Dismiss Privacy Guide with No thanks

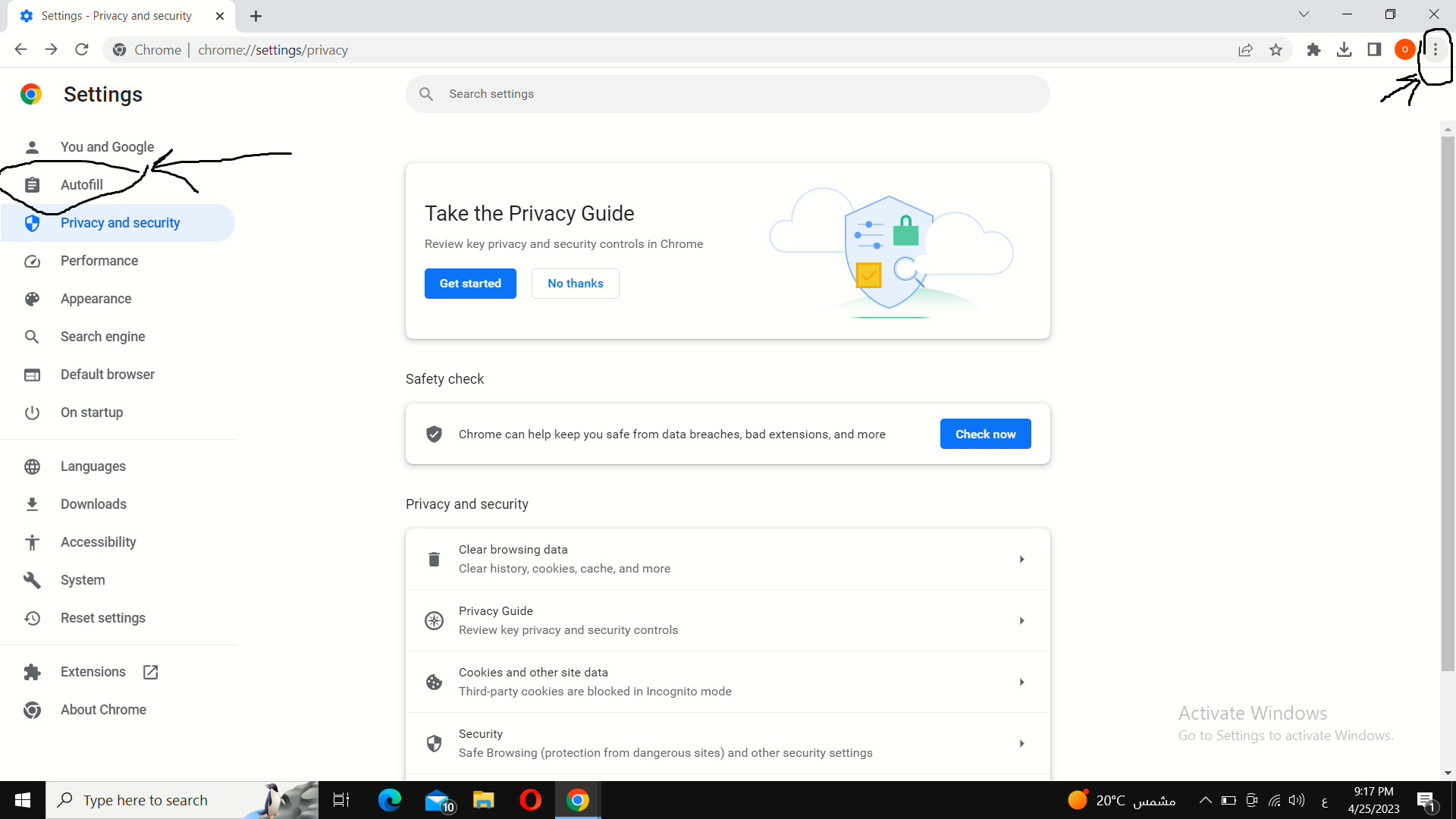(576, 284)
